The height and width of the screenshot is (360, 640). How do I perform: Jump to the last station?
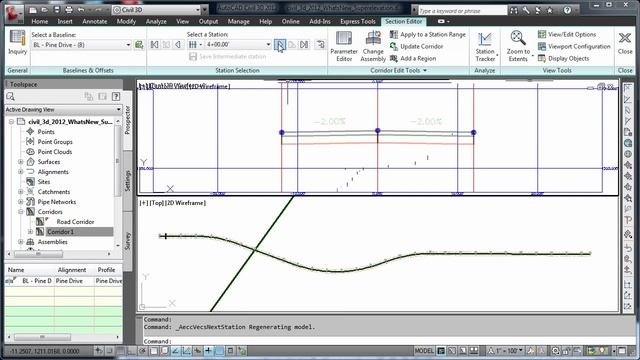click(304, 44)
